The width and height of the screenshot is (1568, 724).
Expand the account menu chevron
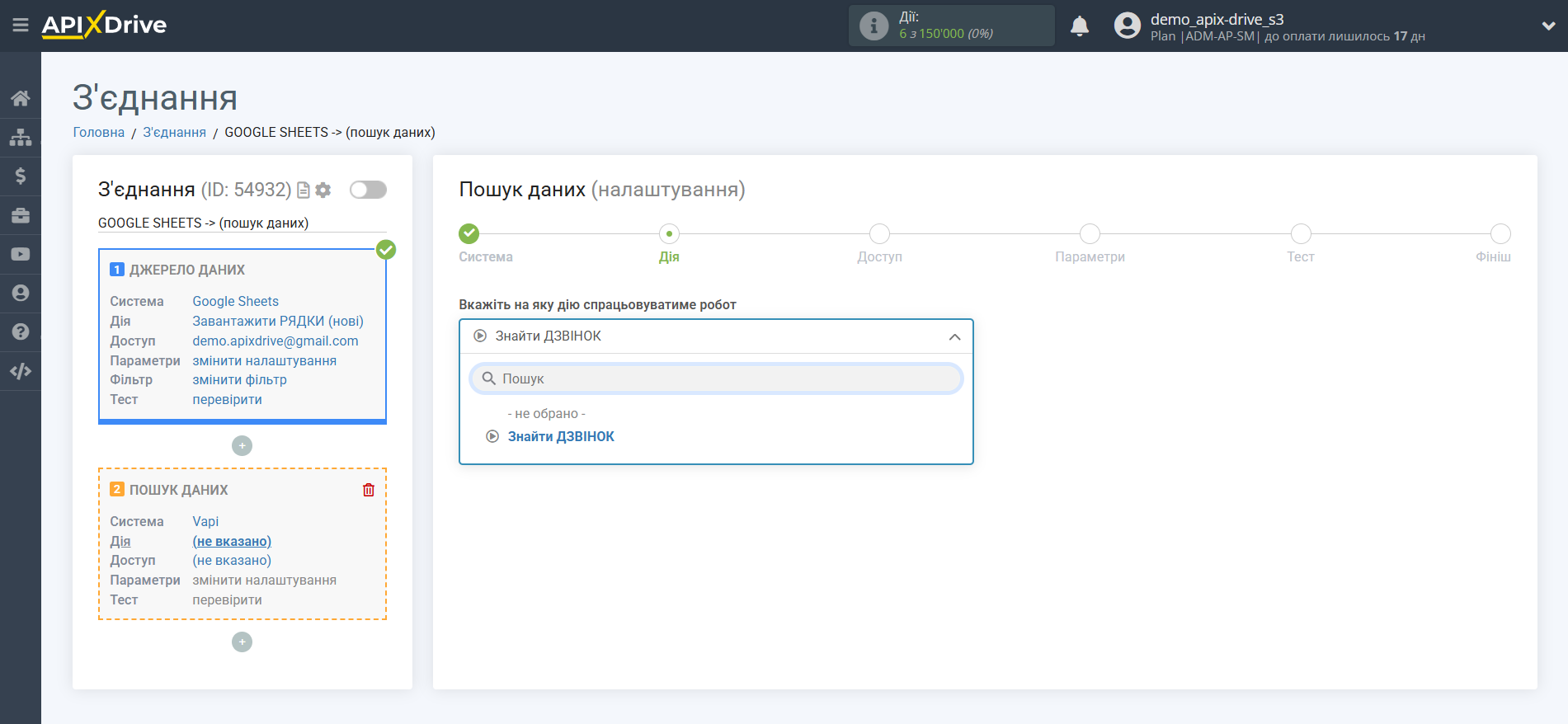coord(1548,26)
